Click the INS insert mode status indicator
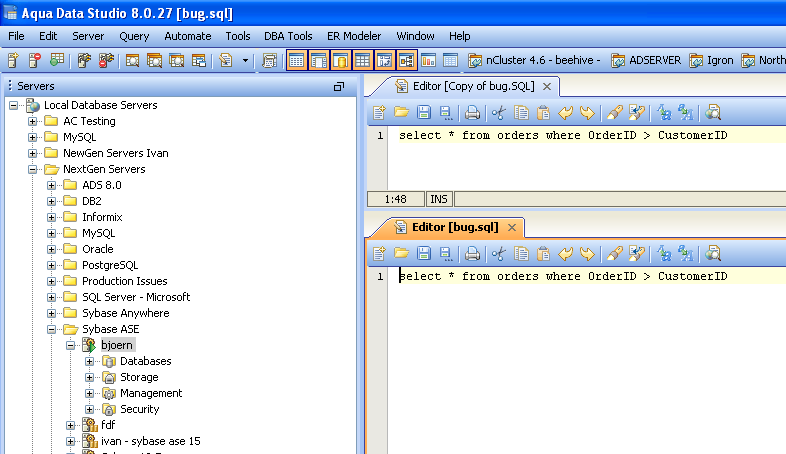This screenshot has height=454, width=786. pyautogui.click(x=439, y=199)
